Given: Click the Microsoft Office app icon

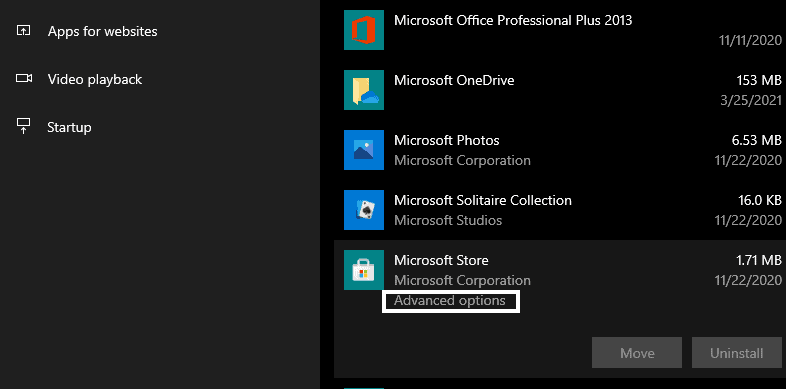Looking at the screenshot, I should [x=364, y=30].
